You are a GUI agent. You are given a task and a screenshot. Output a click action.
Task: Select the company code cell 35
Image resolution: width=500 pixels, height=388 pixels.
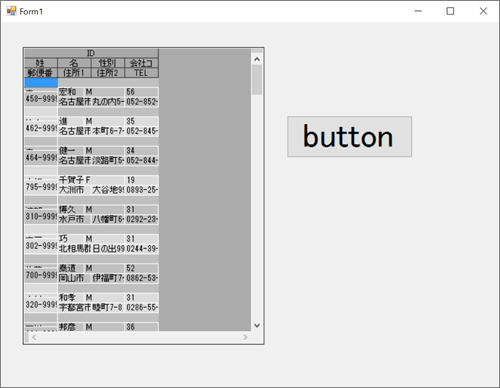(x=142, y=121)
